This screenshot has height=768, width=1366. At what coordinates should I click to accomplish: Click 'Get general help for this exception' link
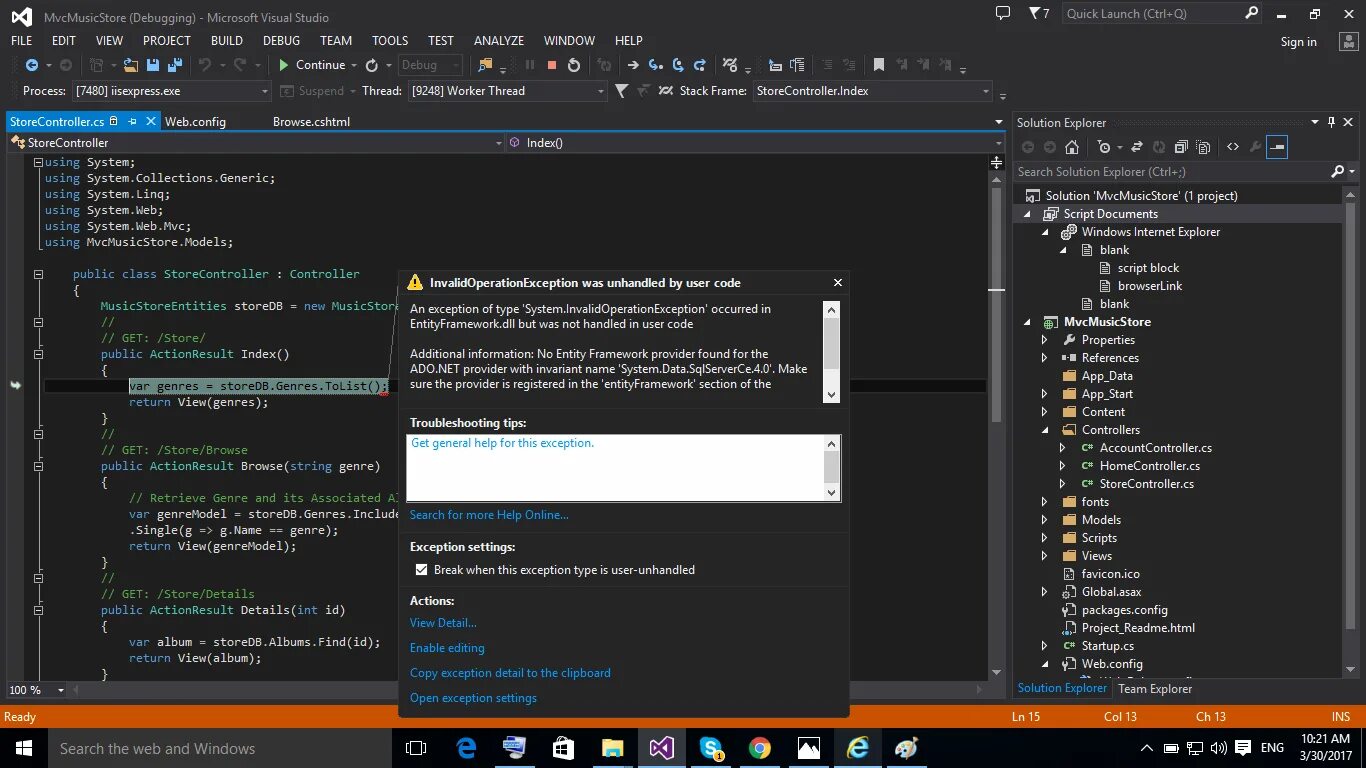click(x=502, y=443)
